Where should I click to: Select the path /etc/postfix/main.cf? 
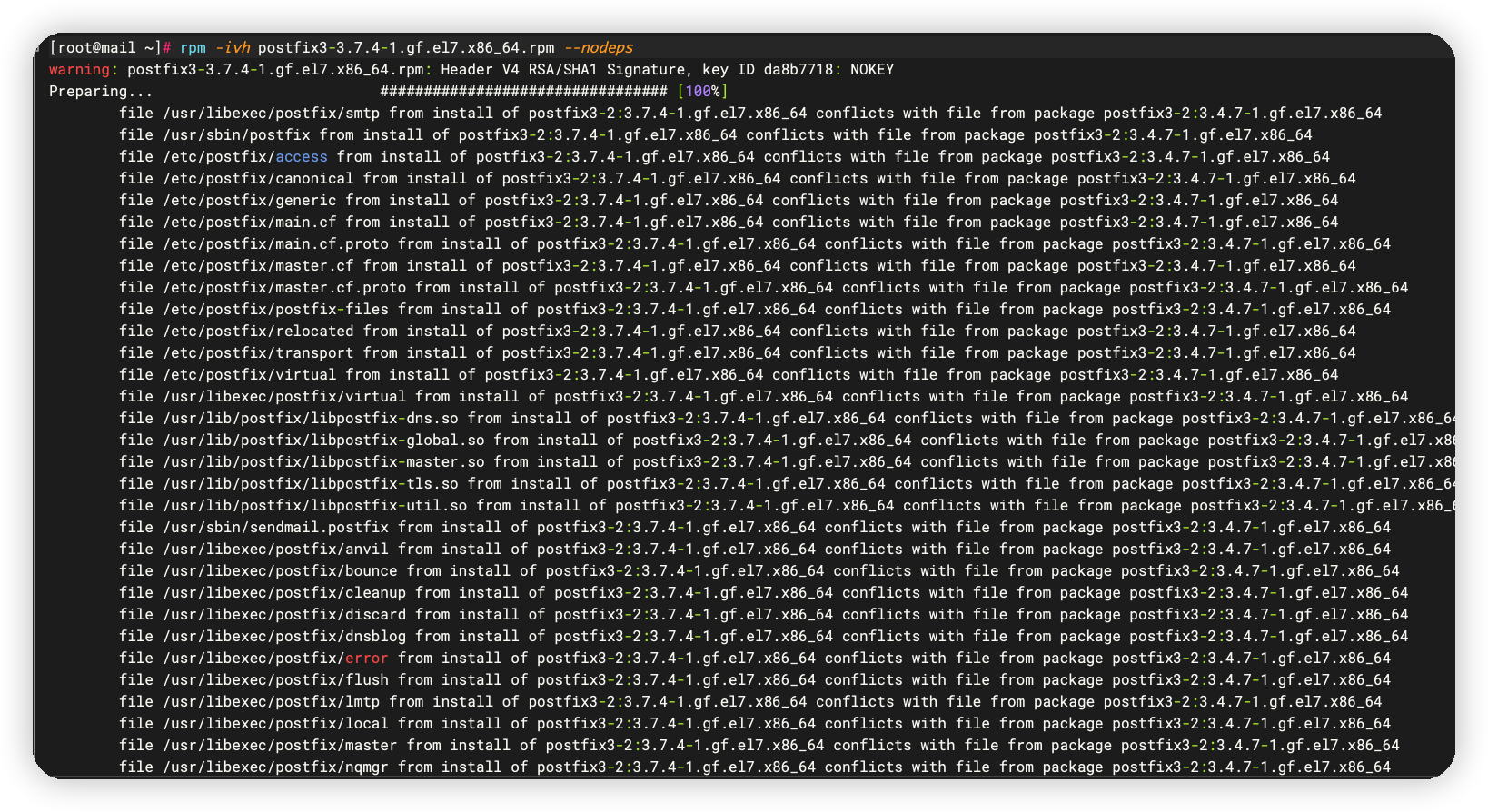coord(250,222)
